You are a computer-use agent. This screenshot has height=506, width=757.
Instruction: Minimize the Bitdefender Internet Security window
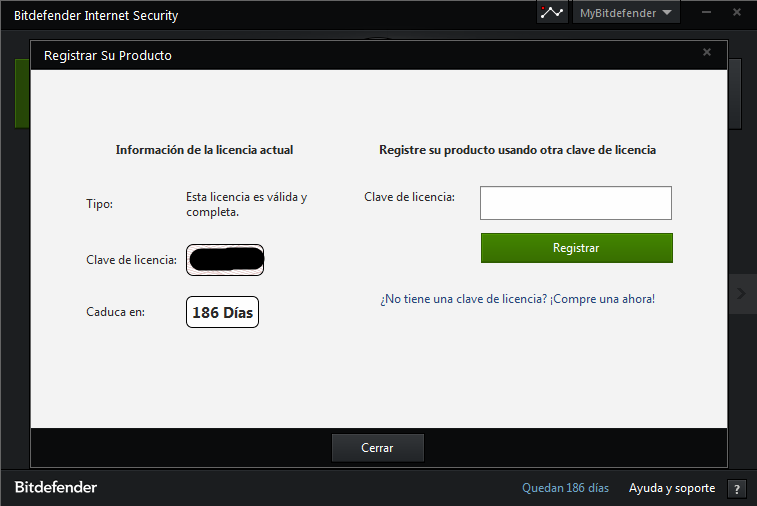[706, 13]
